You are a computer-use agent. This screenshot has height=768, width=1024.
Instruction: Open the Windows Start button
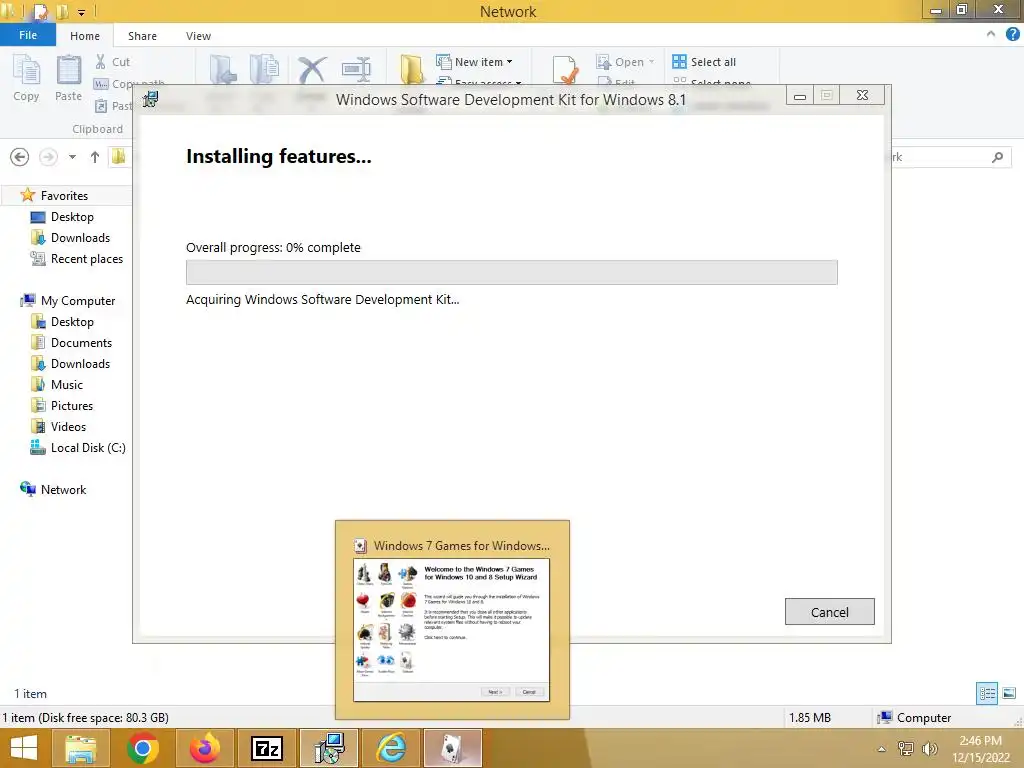(24, 748)
